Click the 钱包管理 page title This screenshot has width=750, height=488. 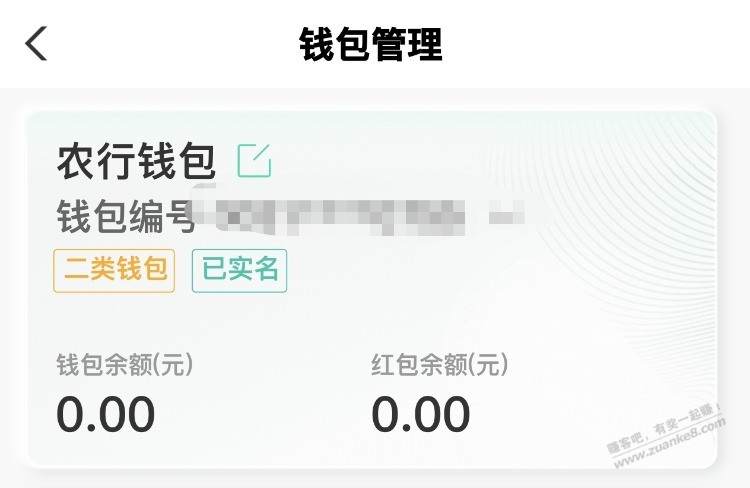(x=371, y=45)
